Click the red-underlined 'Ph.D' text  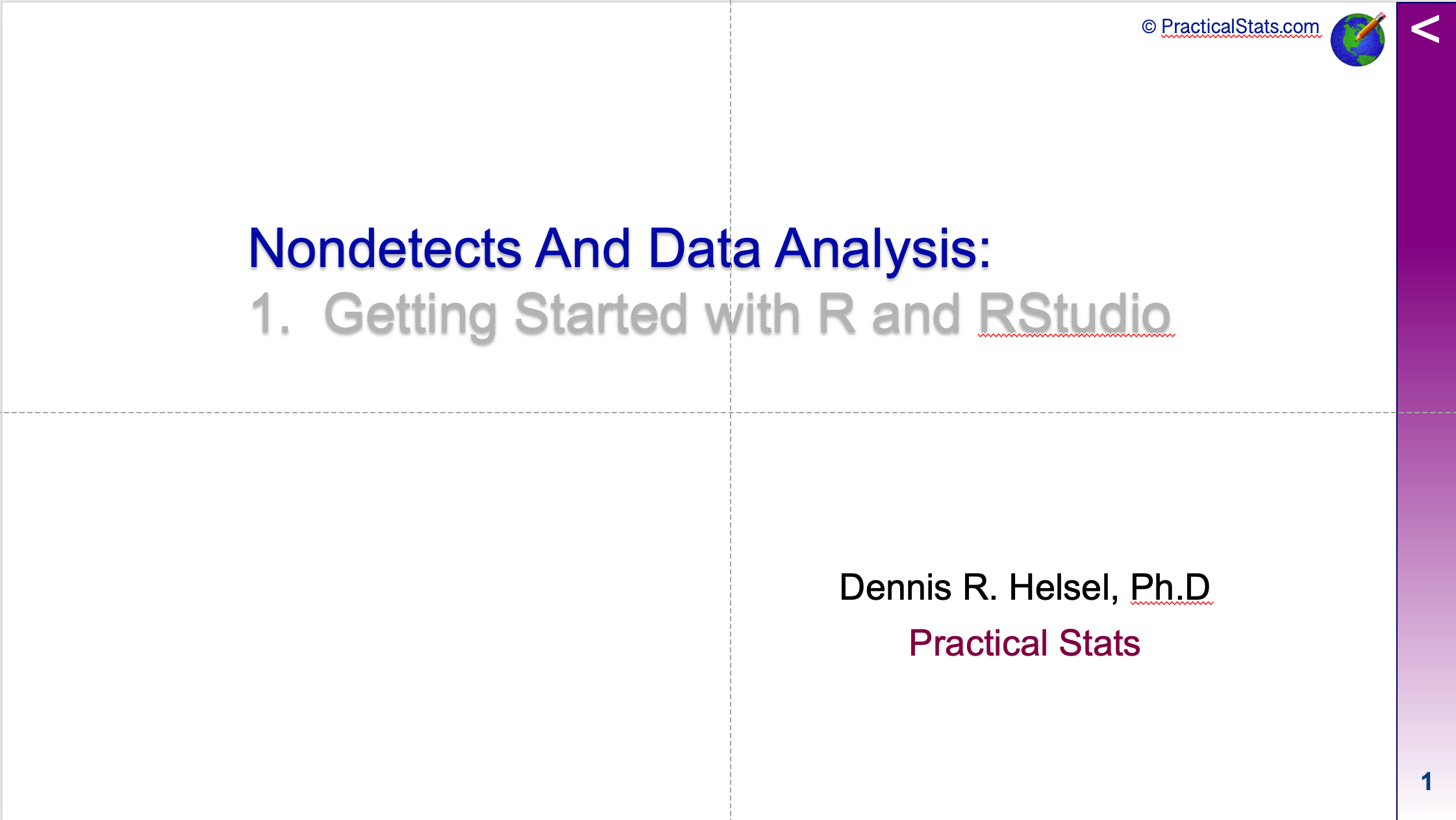click(1170, 587)
